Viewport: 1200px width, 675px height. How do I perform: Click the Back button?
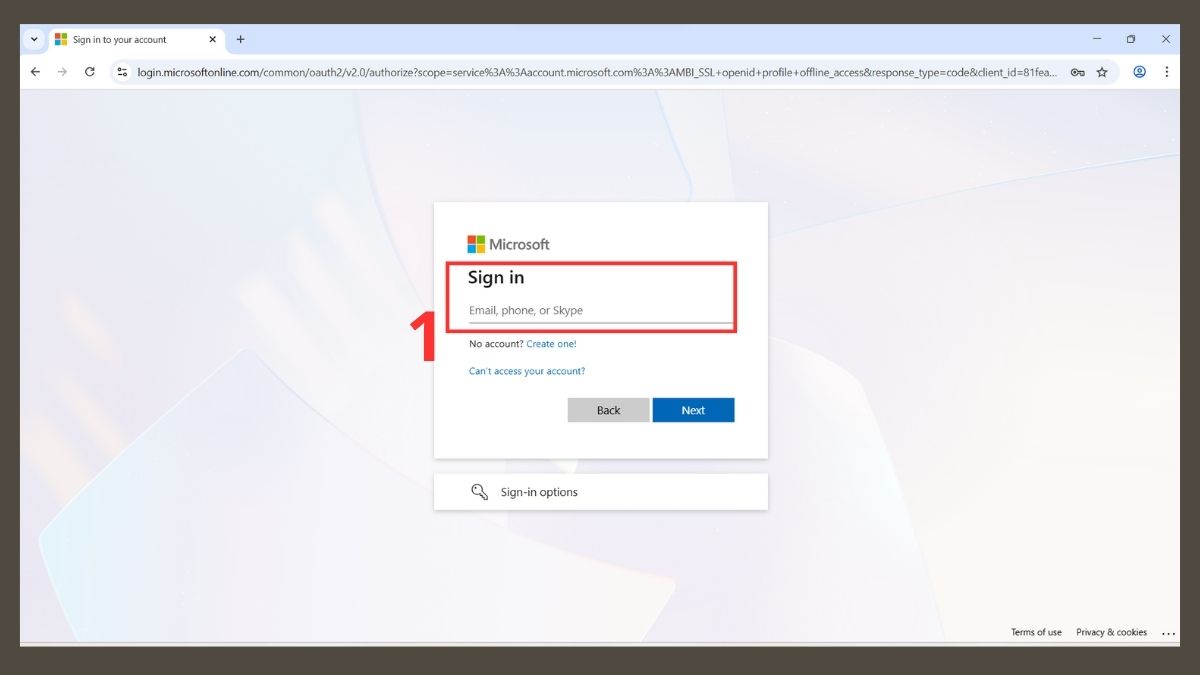(609, 410)
